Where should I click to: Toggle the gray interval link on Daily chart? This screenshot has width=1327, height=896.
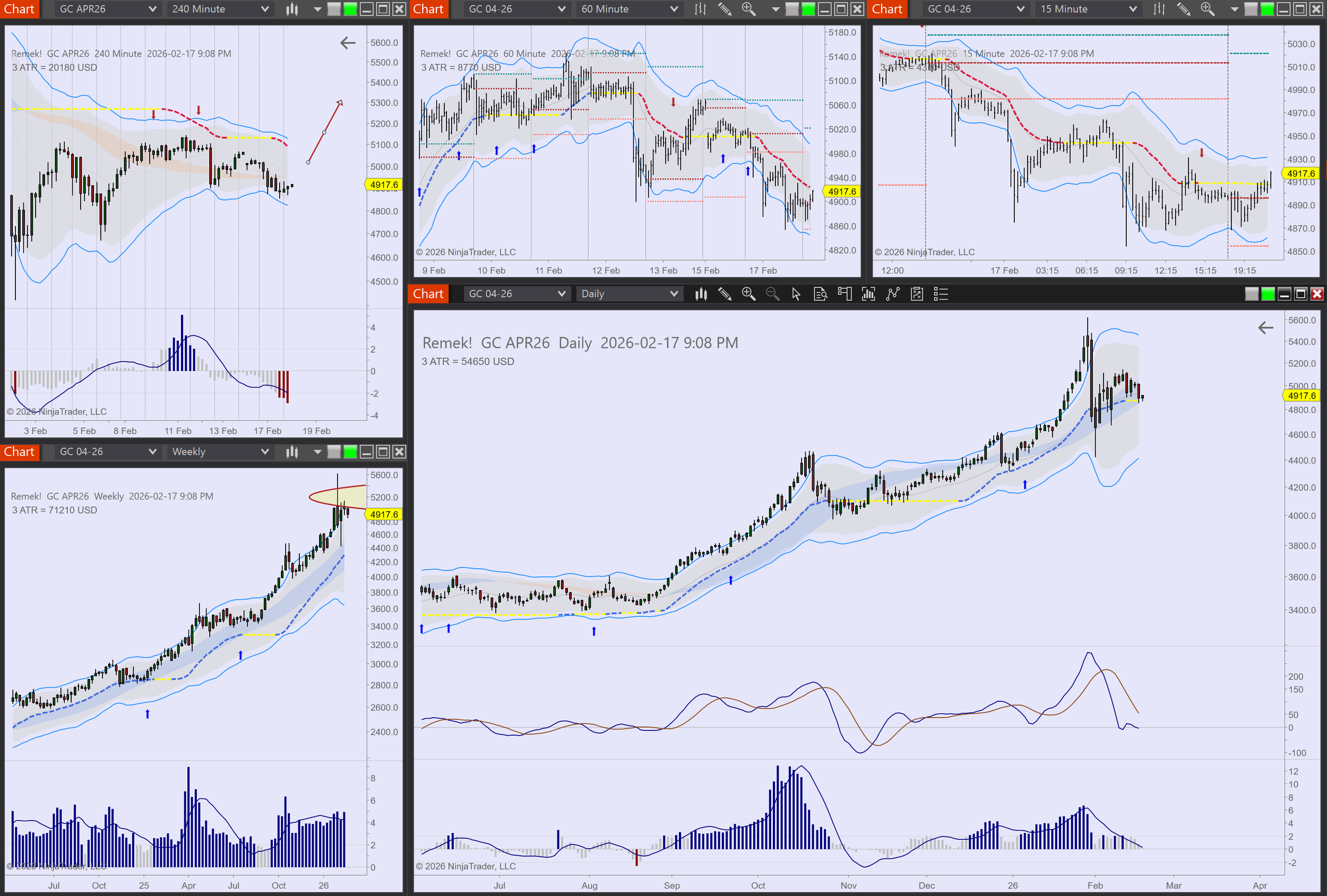[x=1252, y=294]
